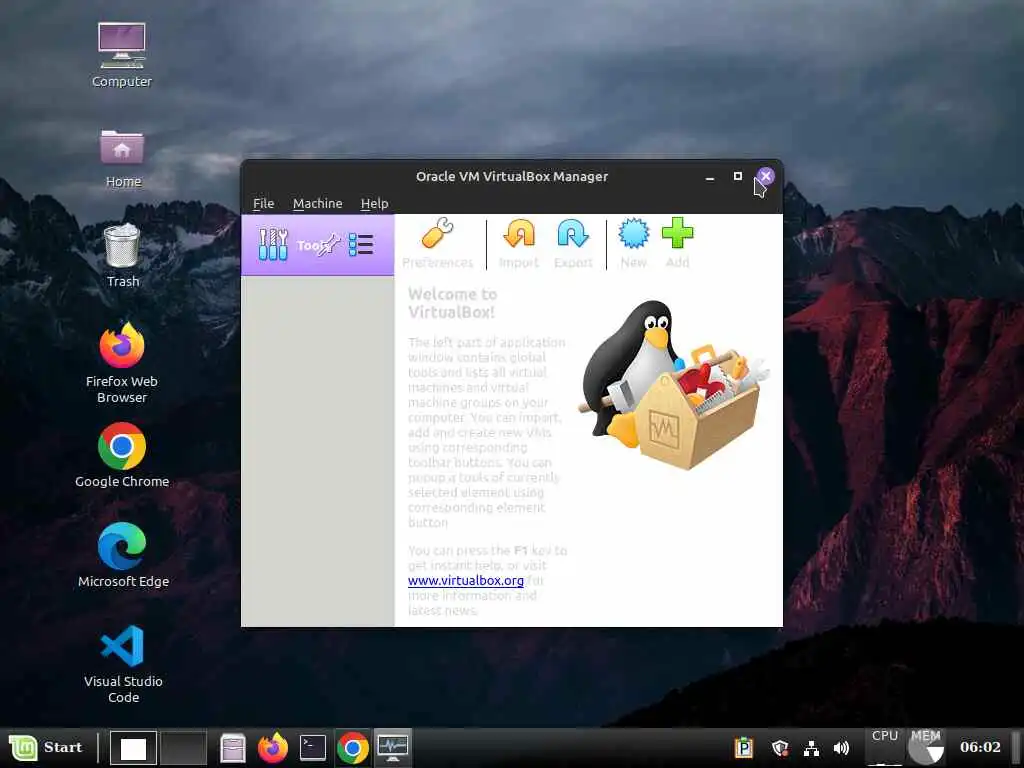Switch to the first workspace

coord(133,748)
